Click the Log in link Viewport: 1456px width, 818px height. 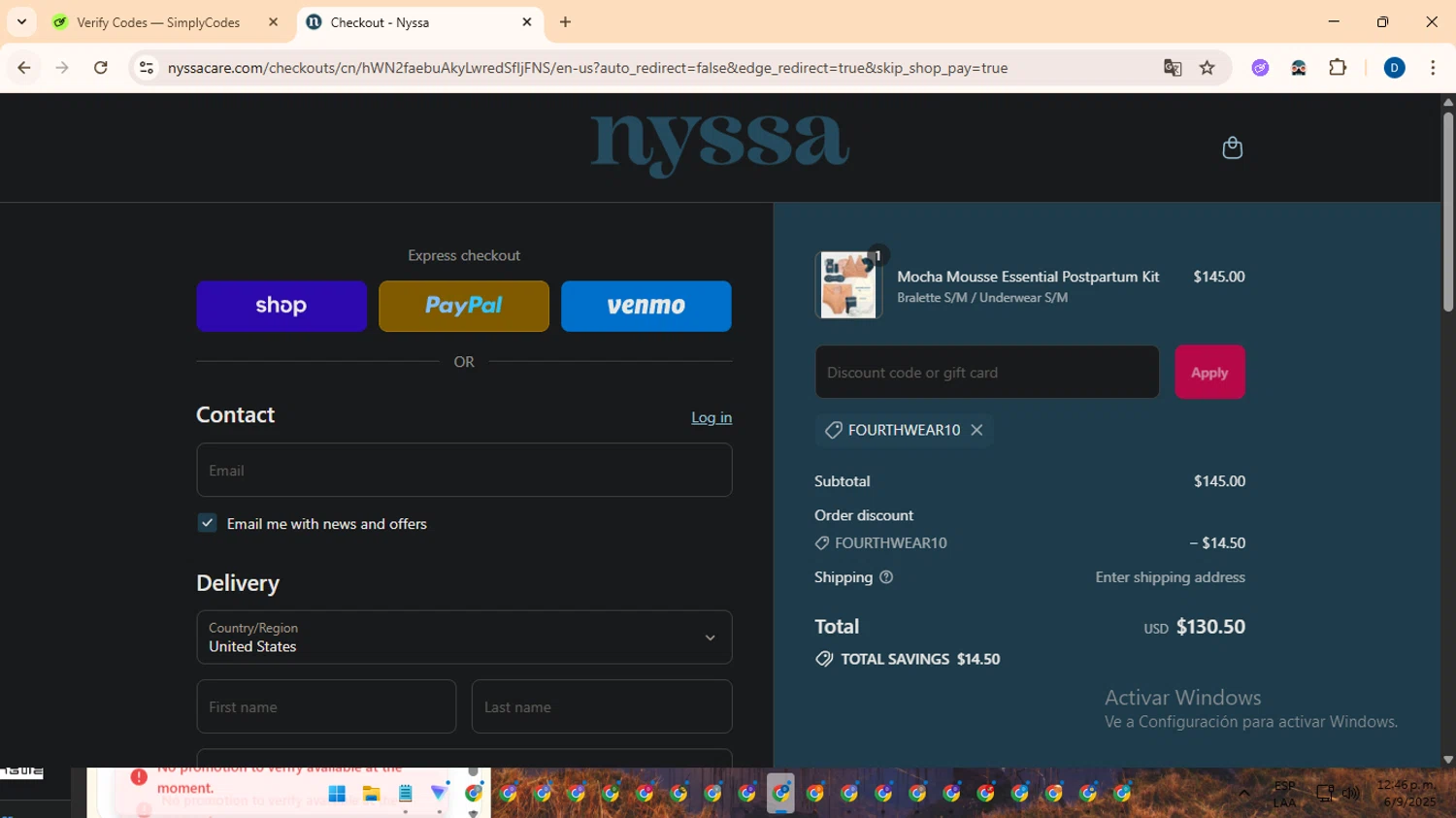(x=711, y=417)
